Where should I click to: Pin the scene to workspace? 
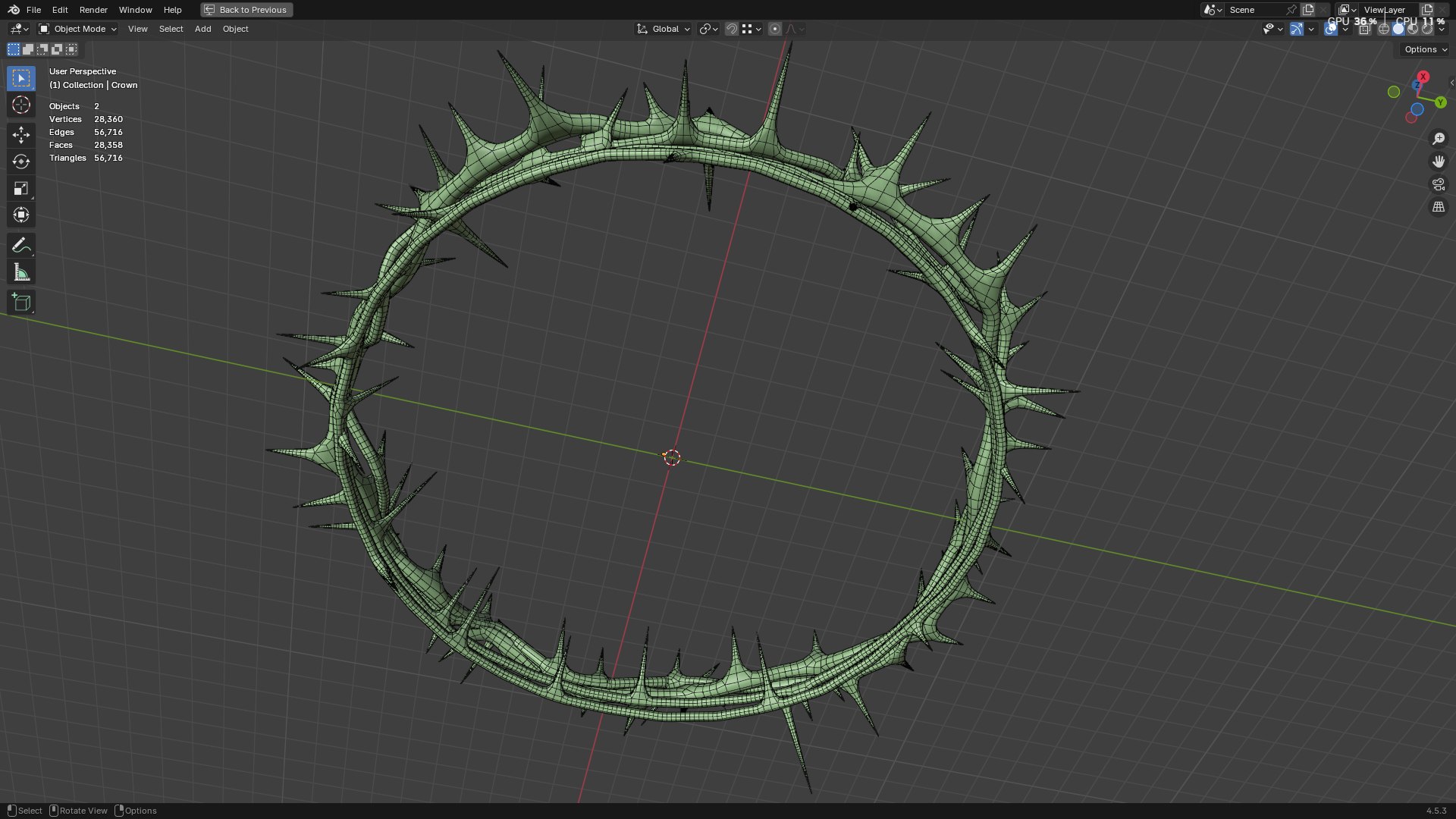1291,10
